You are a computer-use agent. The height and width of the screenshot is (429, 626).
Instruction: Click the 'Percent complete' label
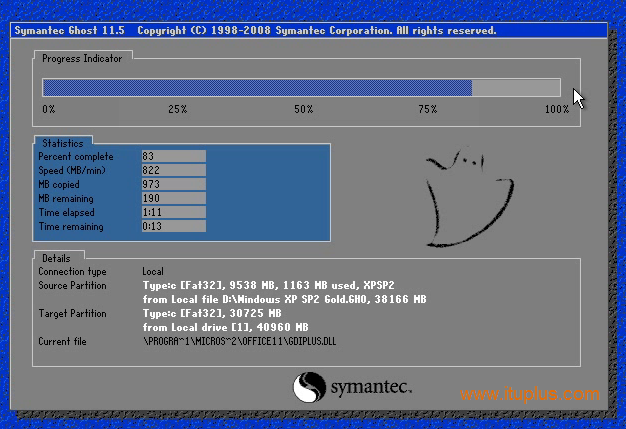[76, 156]
